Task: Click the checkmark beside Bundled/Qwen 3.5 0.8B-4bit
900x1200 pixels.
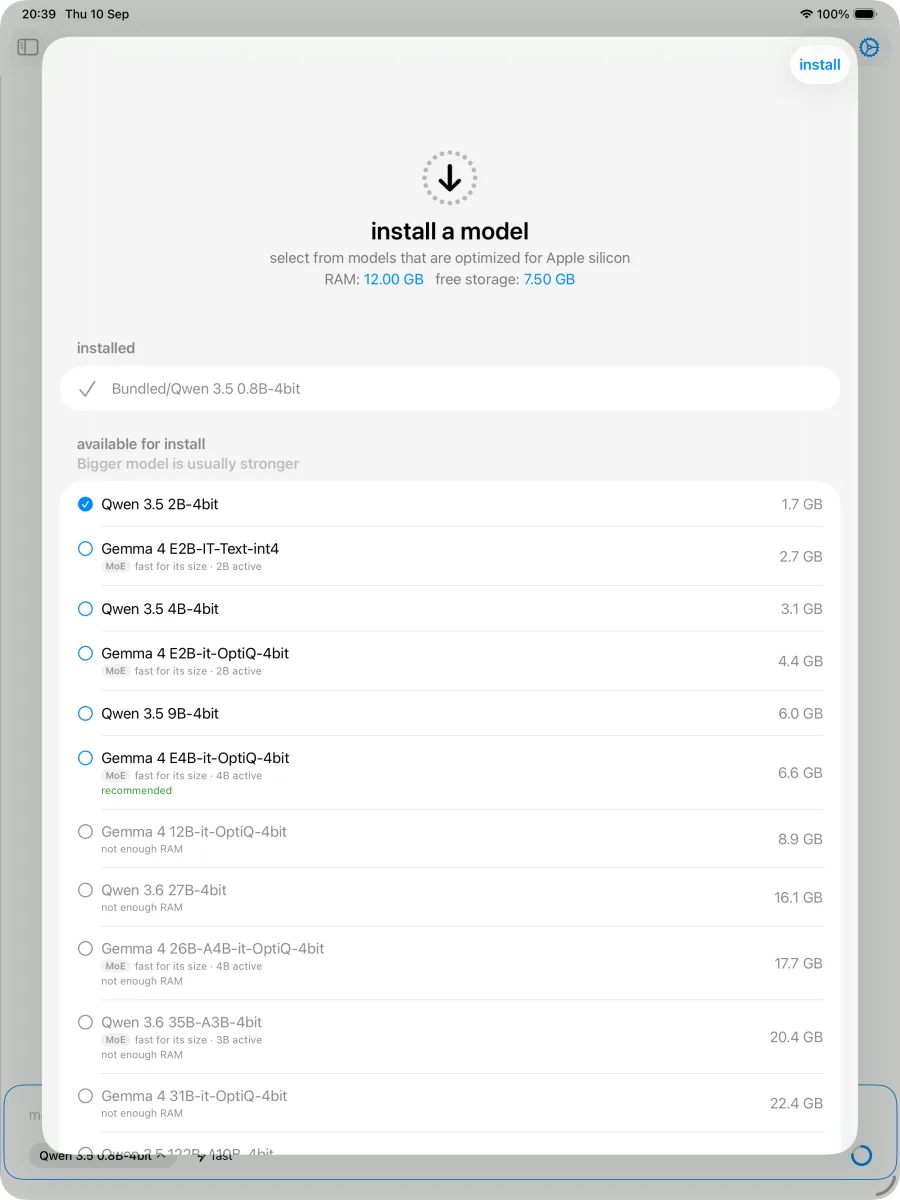Action: (87, 389)
